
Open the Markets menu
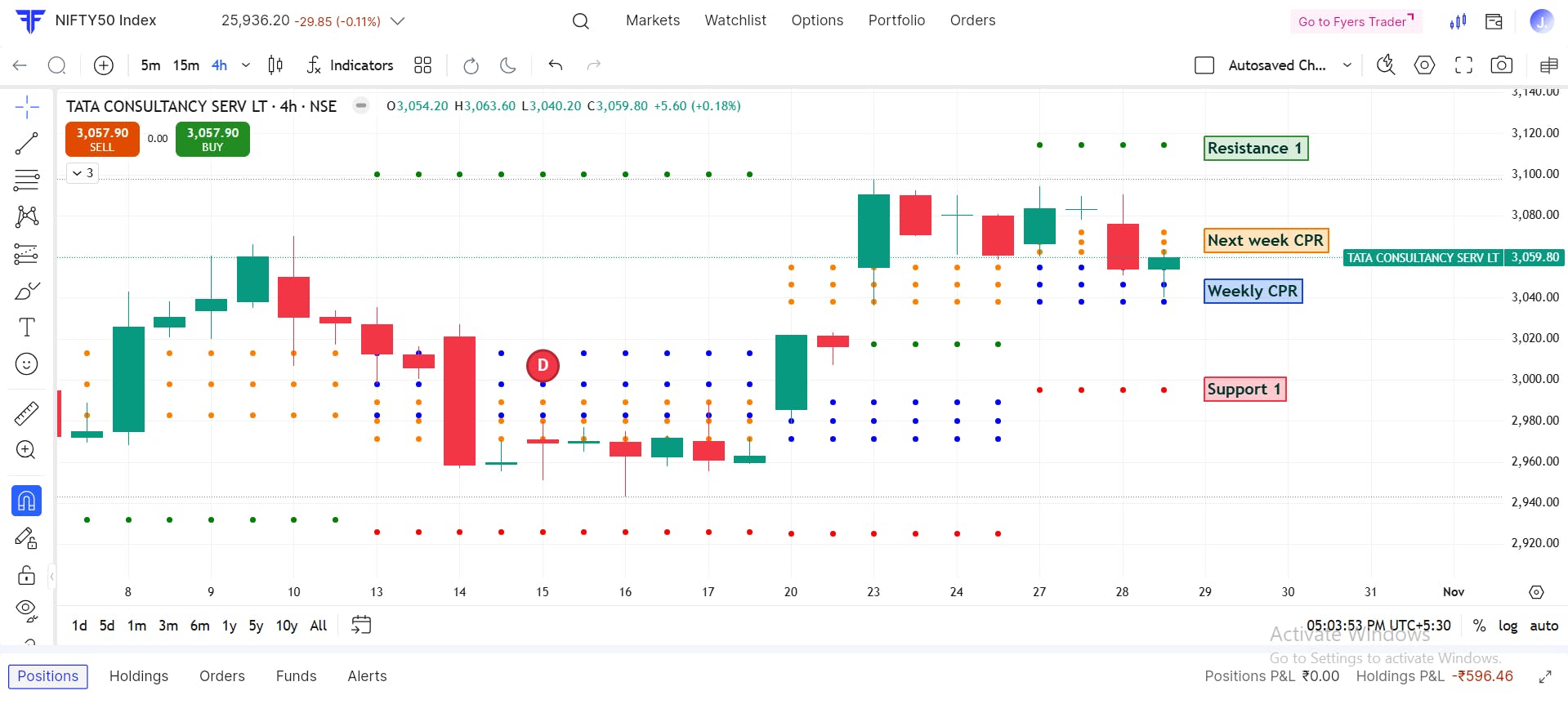[x=653, y=20]
